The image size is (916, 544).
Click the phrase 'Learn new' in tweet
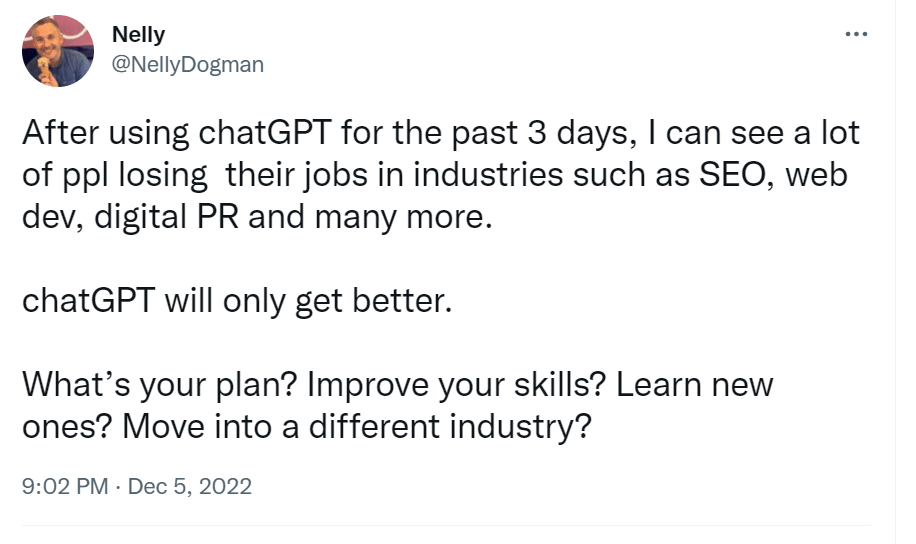point(695,385)
